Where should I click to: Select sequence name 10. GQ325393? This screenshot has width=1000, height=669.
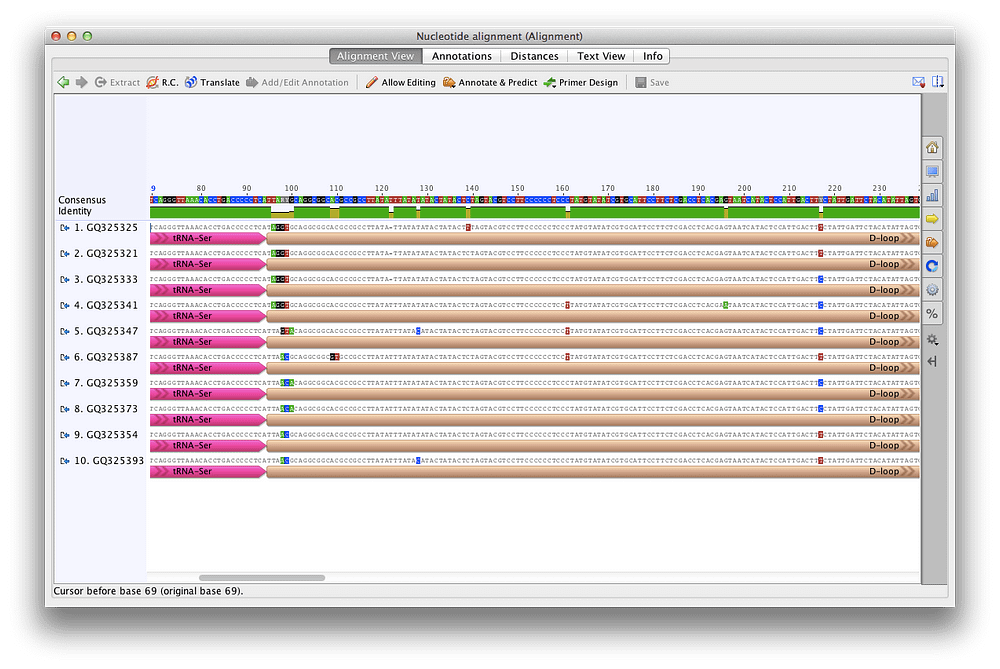click(x=109, y=461)
